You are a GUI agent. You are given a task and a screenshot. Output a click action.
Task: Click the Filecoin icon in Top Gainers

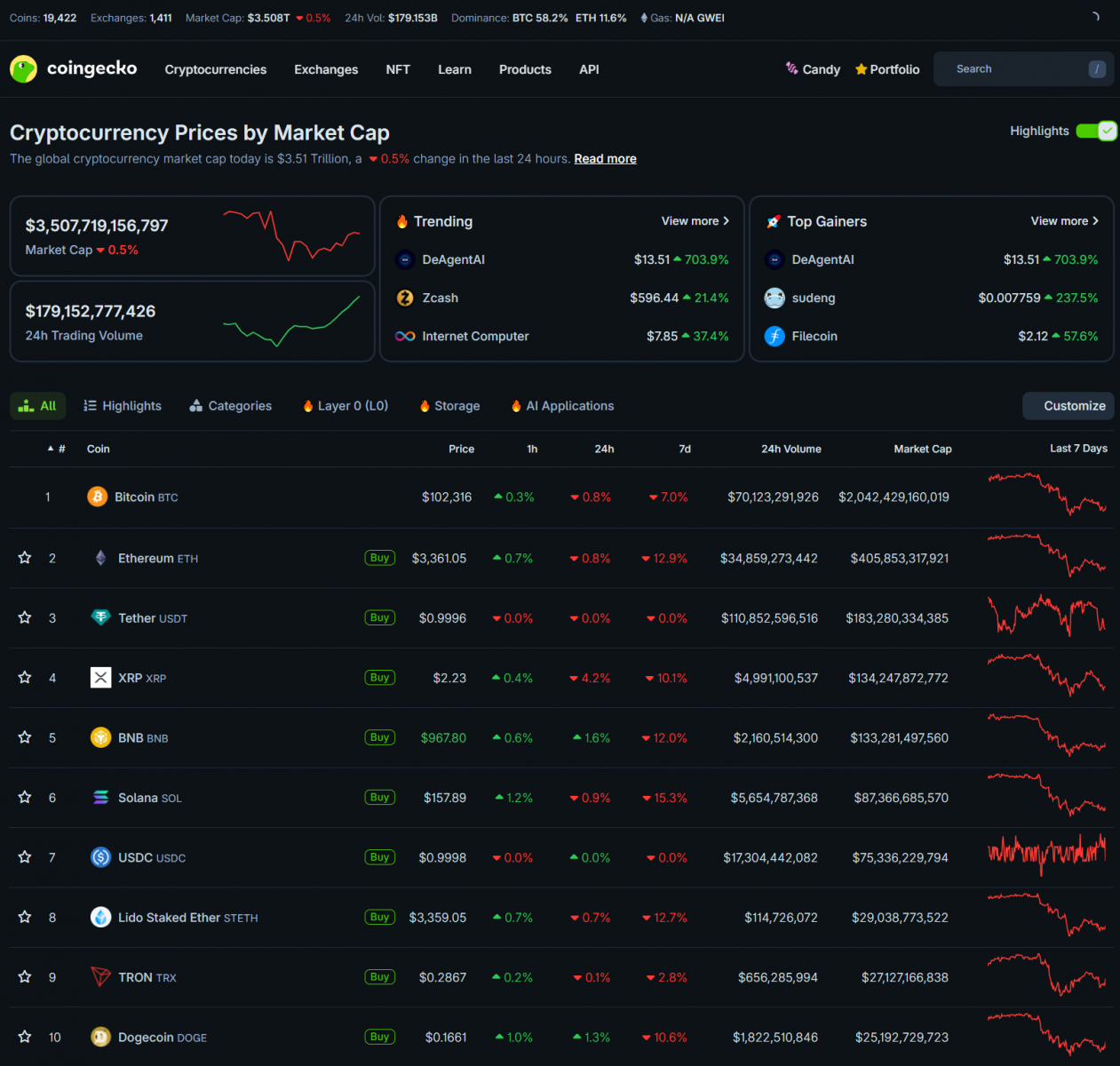point(774,337)
